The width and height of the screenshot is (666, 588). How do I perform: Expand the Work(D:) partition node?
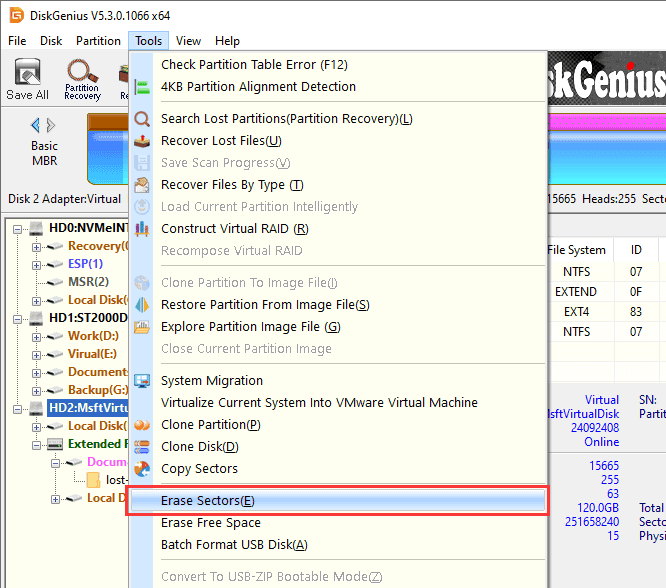[x=37, y=336]
